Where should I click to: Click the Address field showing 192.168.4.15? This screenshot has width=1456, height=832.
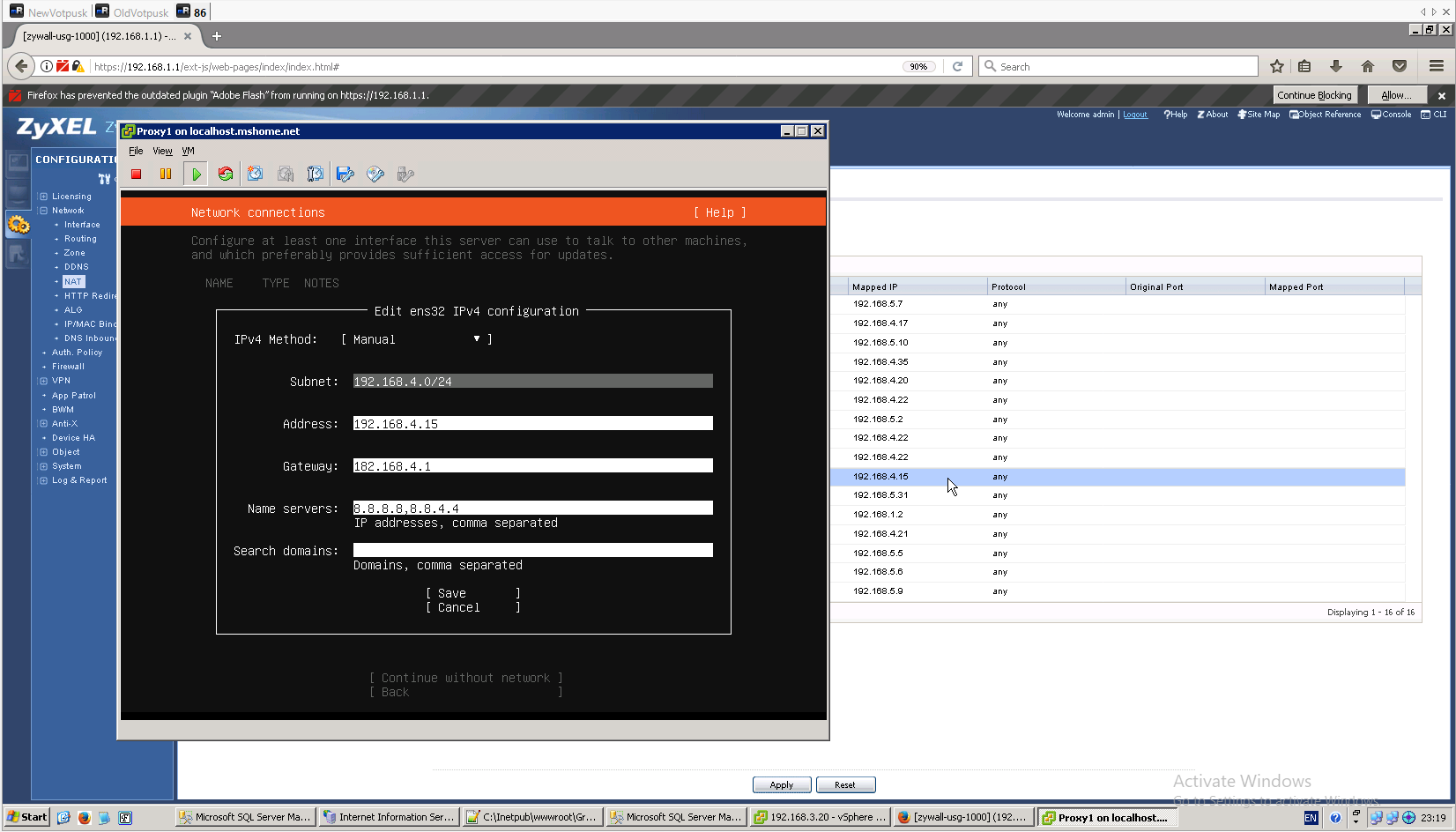tap(533, 424)
